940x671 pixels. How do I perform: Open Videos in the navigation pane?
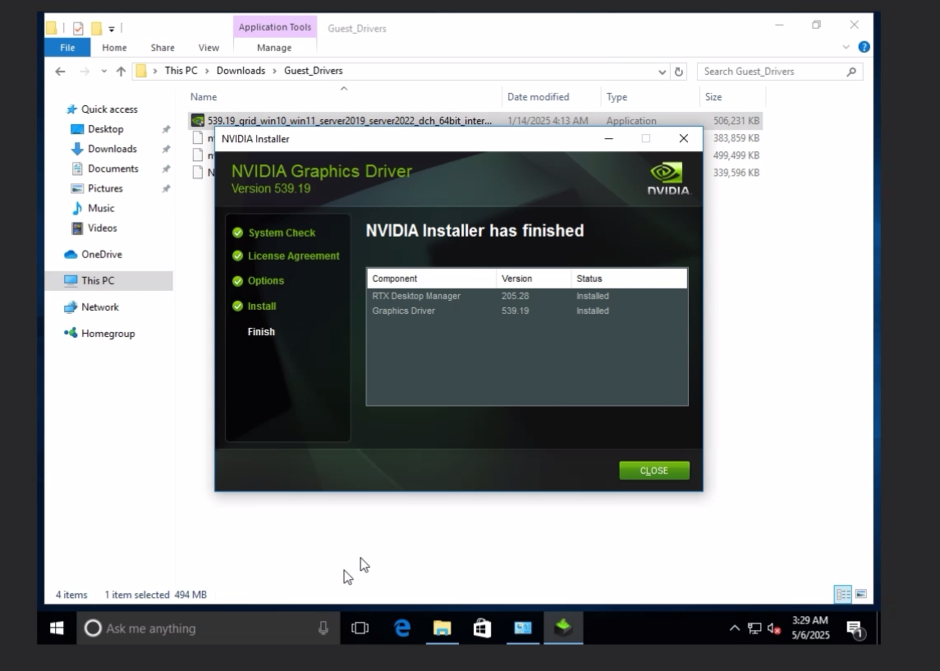[102, 228]
